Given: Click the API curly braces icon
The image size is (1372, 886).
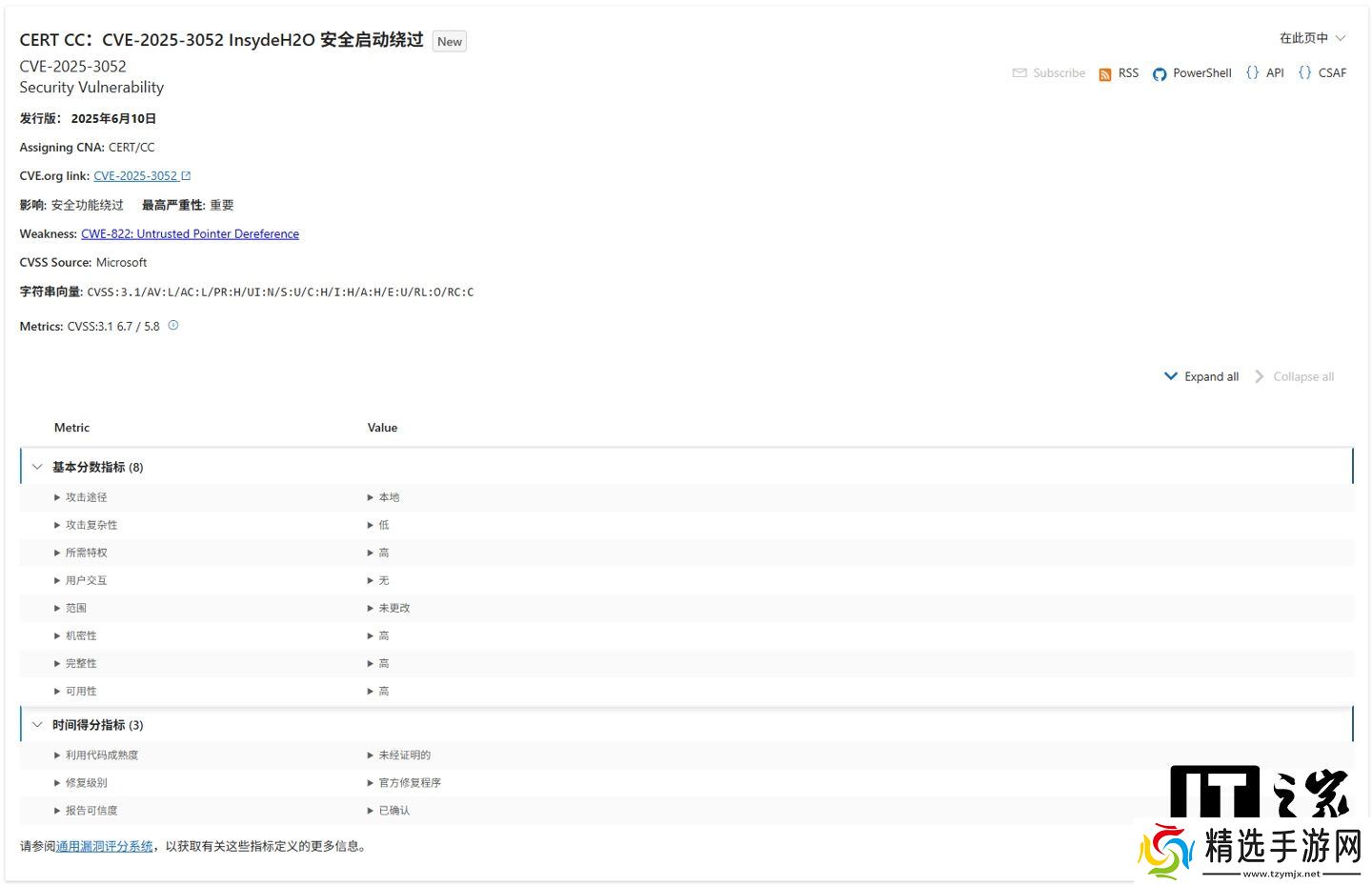Looking at the screenshot, I should (1252, 72).
